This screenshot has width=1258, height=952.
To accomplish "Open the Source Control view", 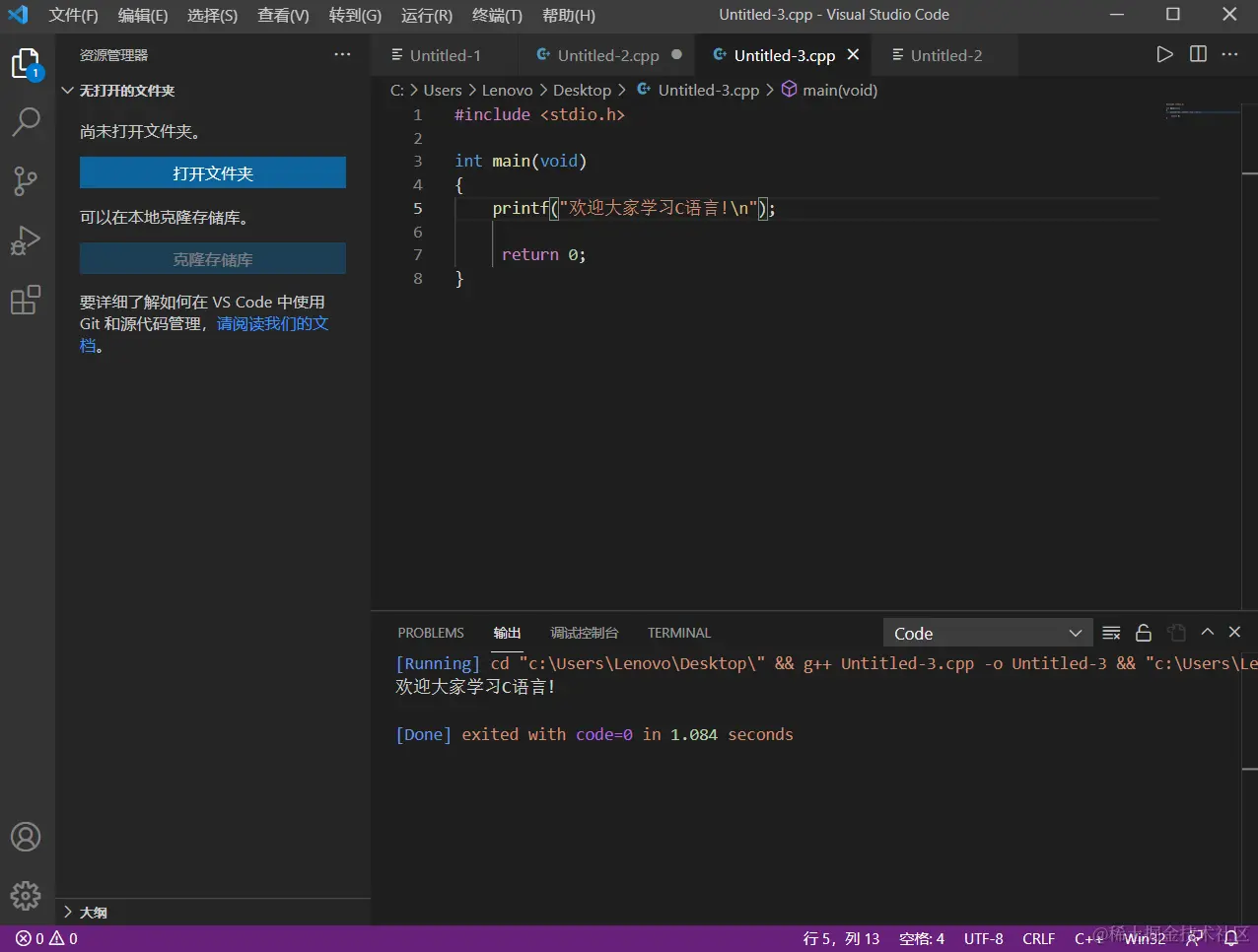I will click(26, 181).
